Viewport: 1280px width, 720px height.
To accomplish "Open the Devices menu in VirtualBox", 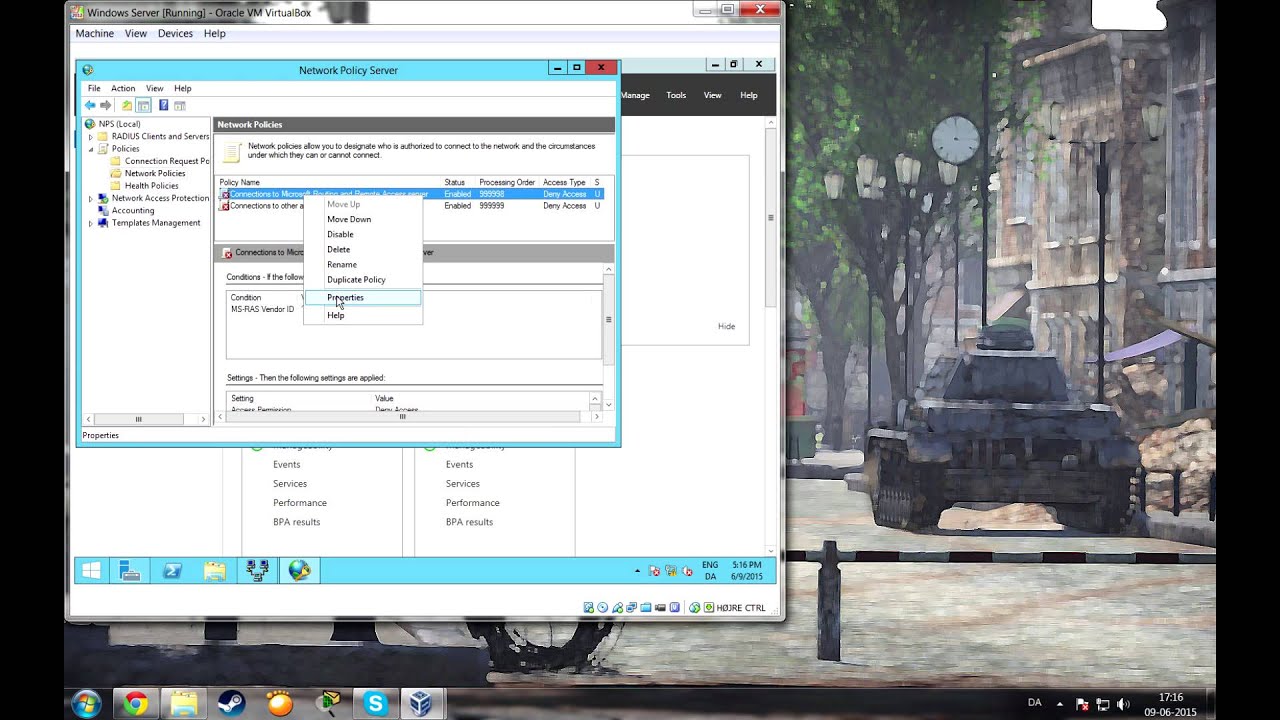I will 175,33.
